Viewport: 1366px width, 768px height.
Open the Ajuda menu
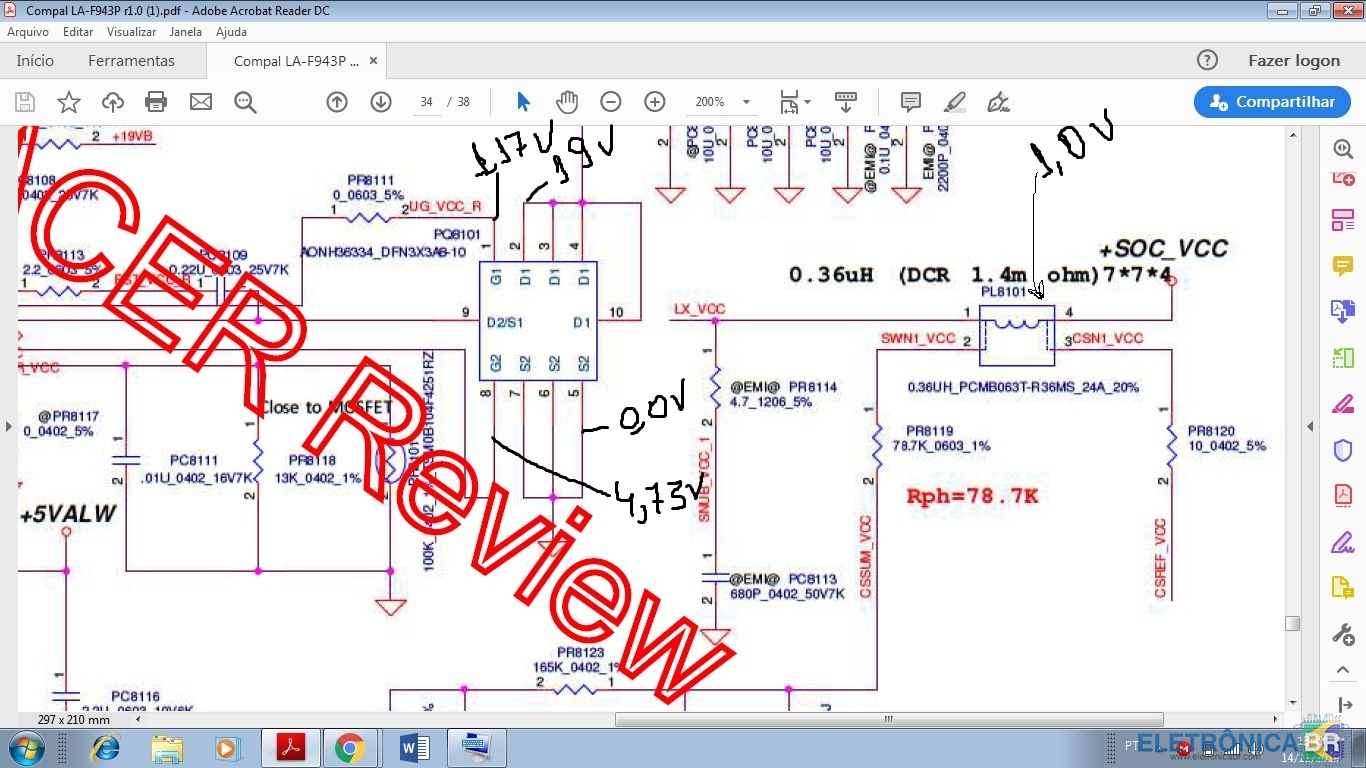click(231, 31)
